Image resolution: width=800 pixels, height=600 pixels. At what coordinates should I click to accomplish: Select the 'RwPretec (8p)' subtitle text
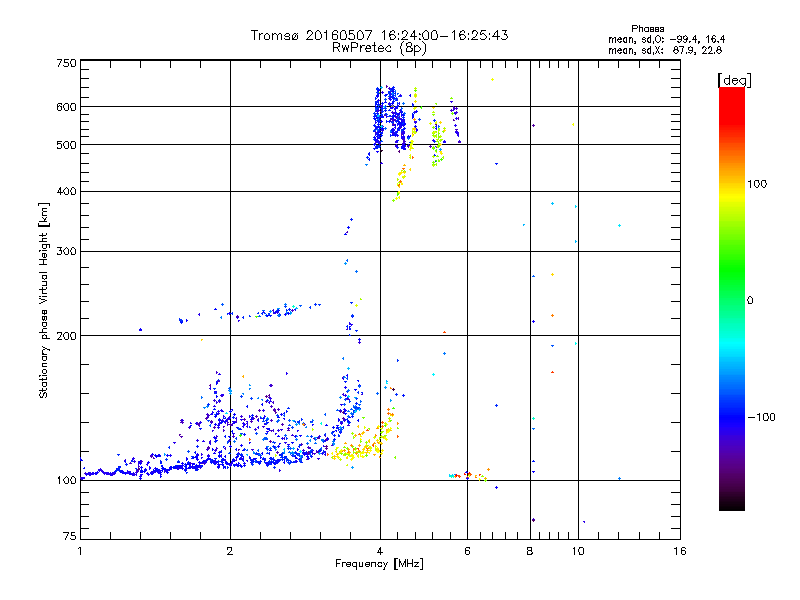pyautogui.click(x=379, y=48)
